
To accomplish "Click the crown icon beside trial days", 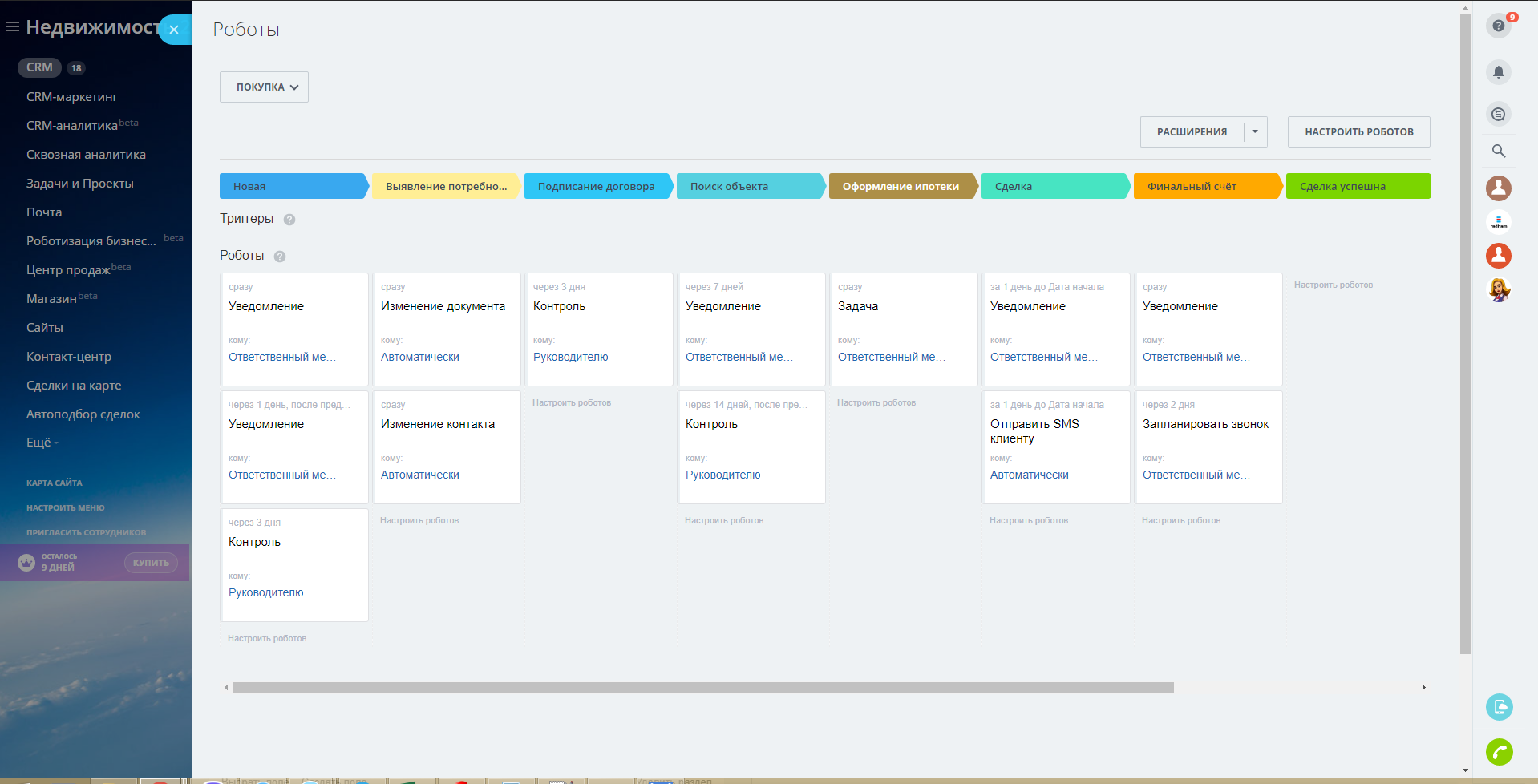I will pos(26,563).
